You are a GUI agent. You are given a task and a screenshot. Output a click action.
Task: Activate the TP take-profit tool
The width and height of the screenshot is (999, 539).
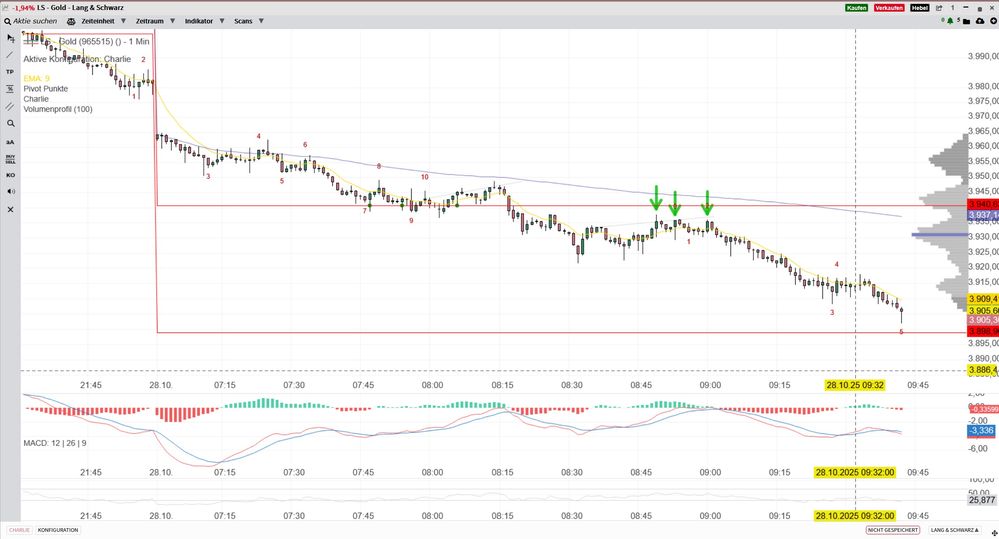coord(10,72)
